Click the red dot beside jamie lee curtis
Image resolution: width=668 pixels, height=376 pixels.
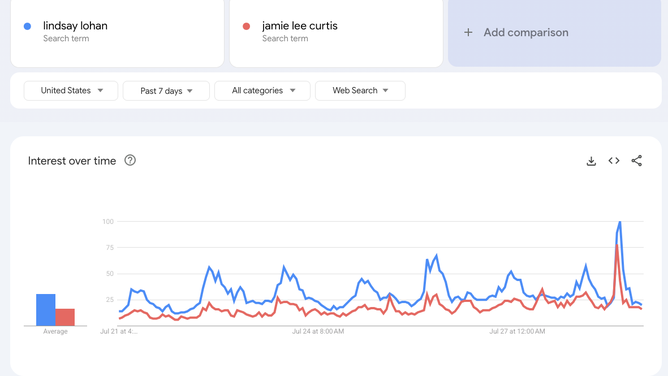[x=246, y=26]
